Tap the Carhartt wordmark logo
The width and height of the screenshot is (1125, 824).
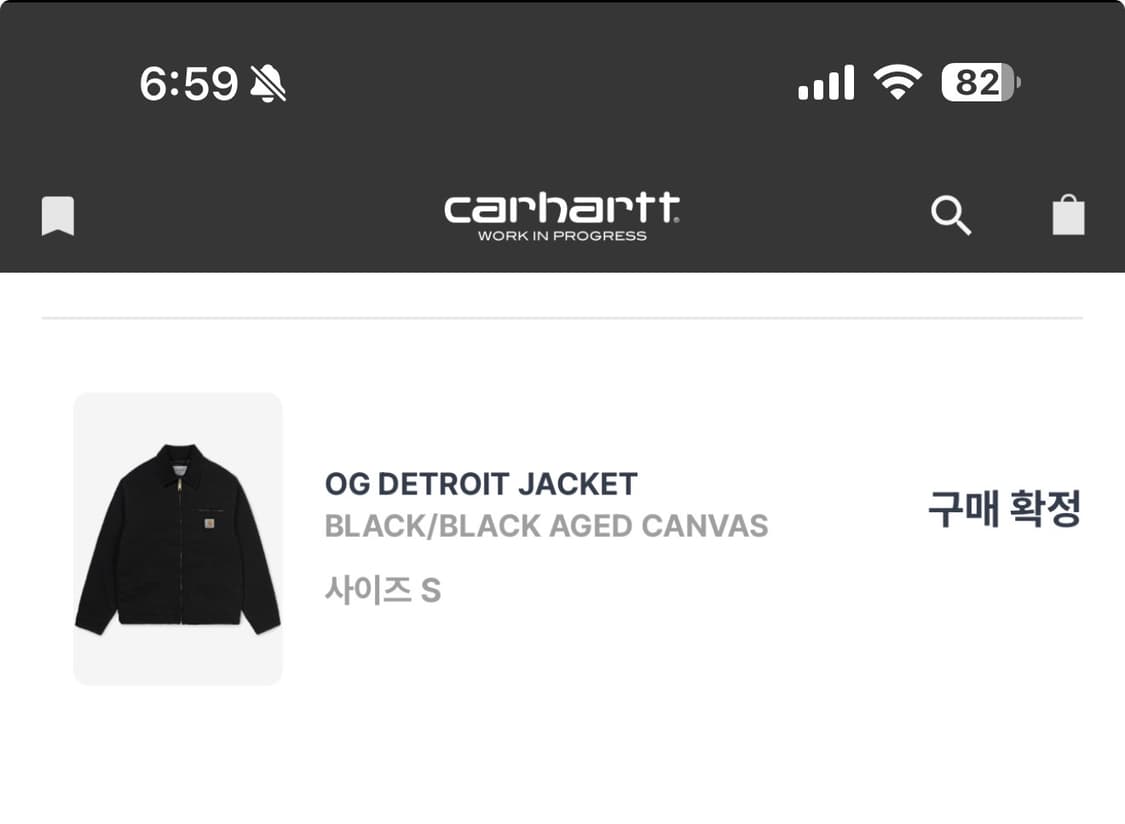pos(562,209)
